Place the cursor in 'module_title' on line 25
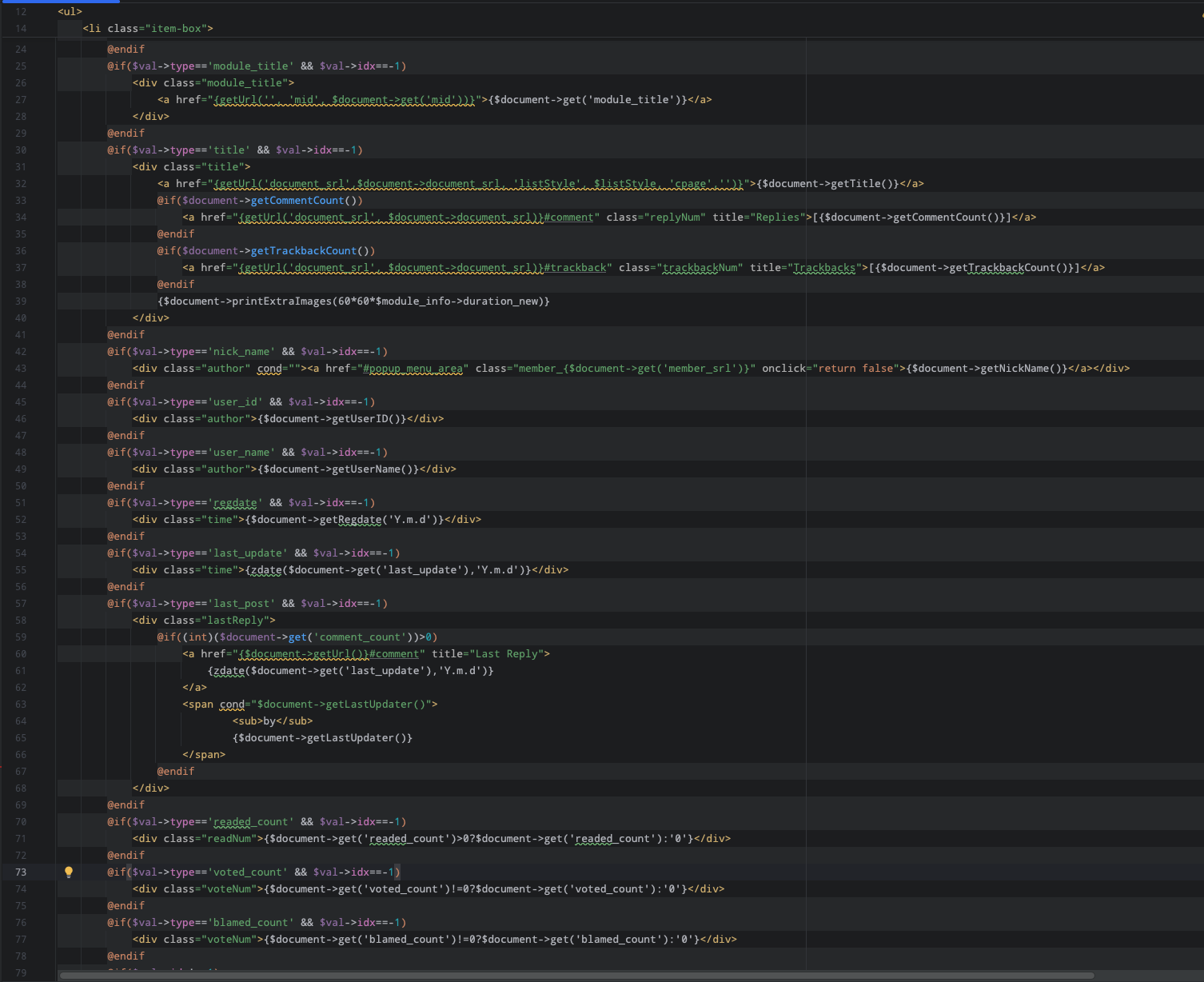This screenshot has height=982, width=1204. click(x=251, y=66)
